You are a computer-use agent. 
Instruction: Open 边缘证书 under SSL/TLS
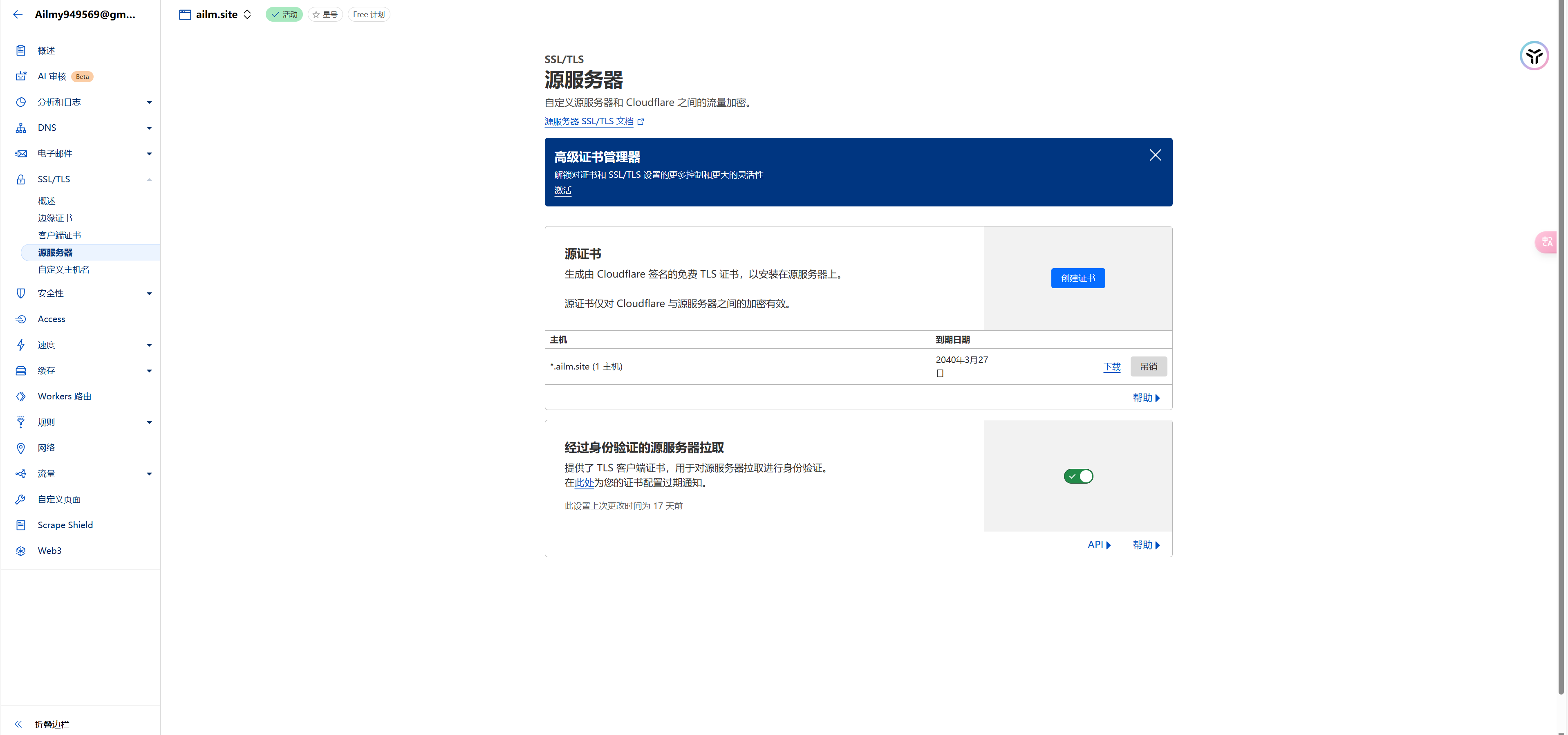pos(55,218)
